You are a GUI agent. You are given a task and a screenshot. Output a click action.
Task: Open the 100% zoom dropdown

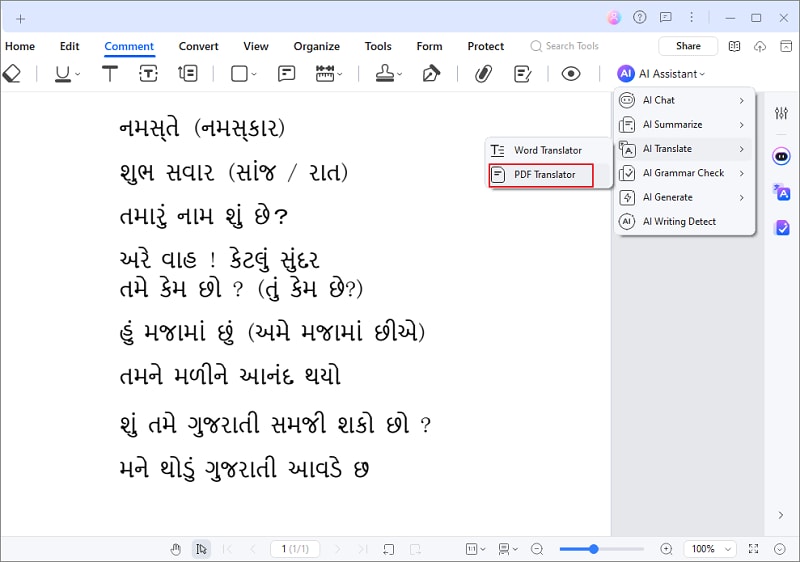point(710,549)
